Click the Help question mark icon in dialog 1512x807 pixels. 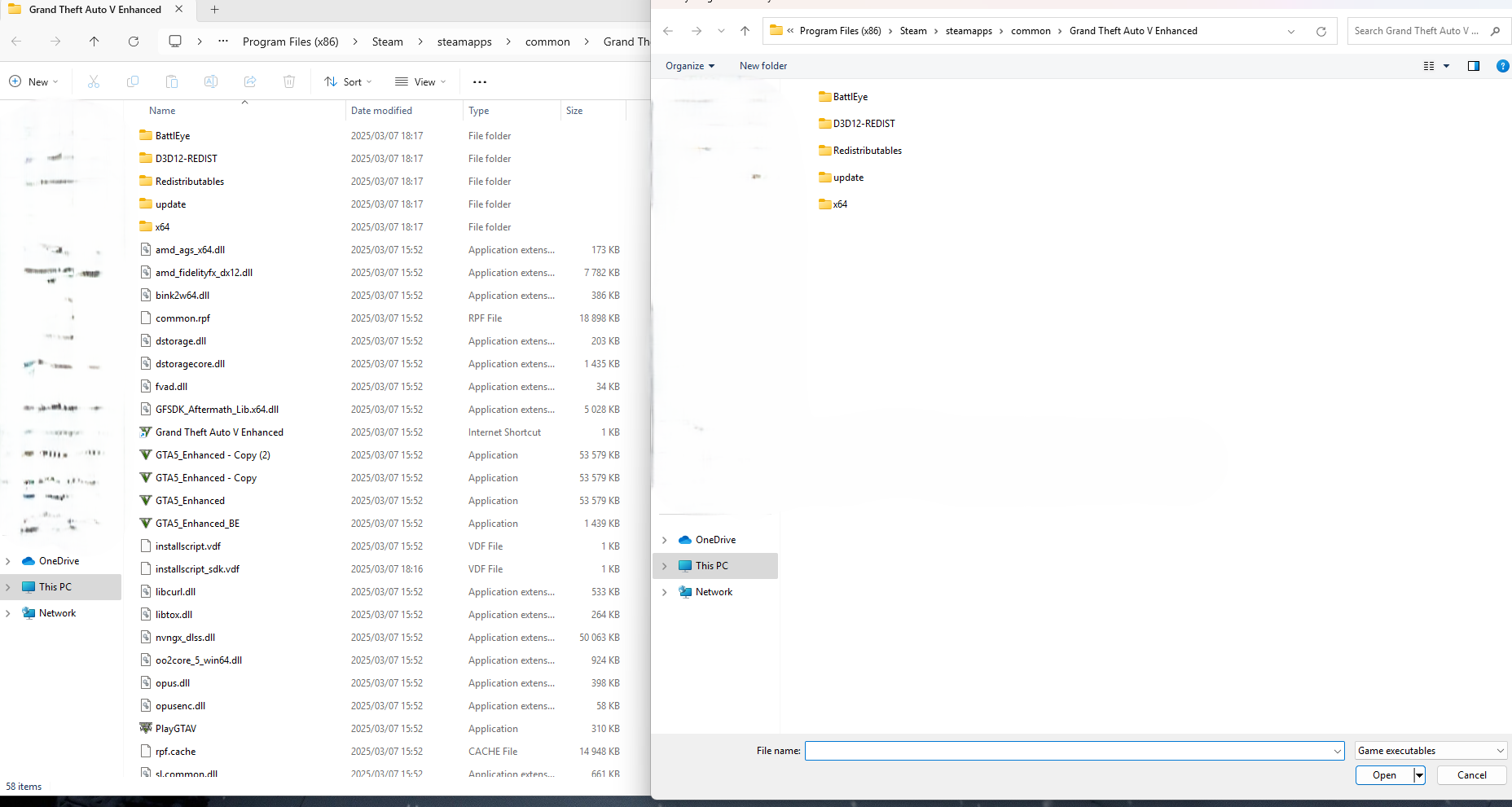[1503, 66]
